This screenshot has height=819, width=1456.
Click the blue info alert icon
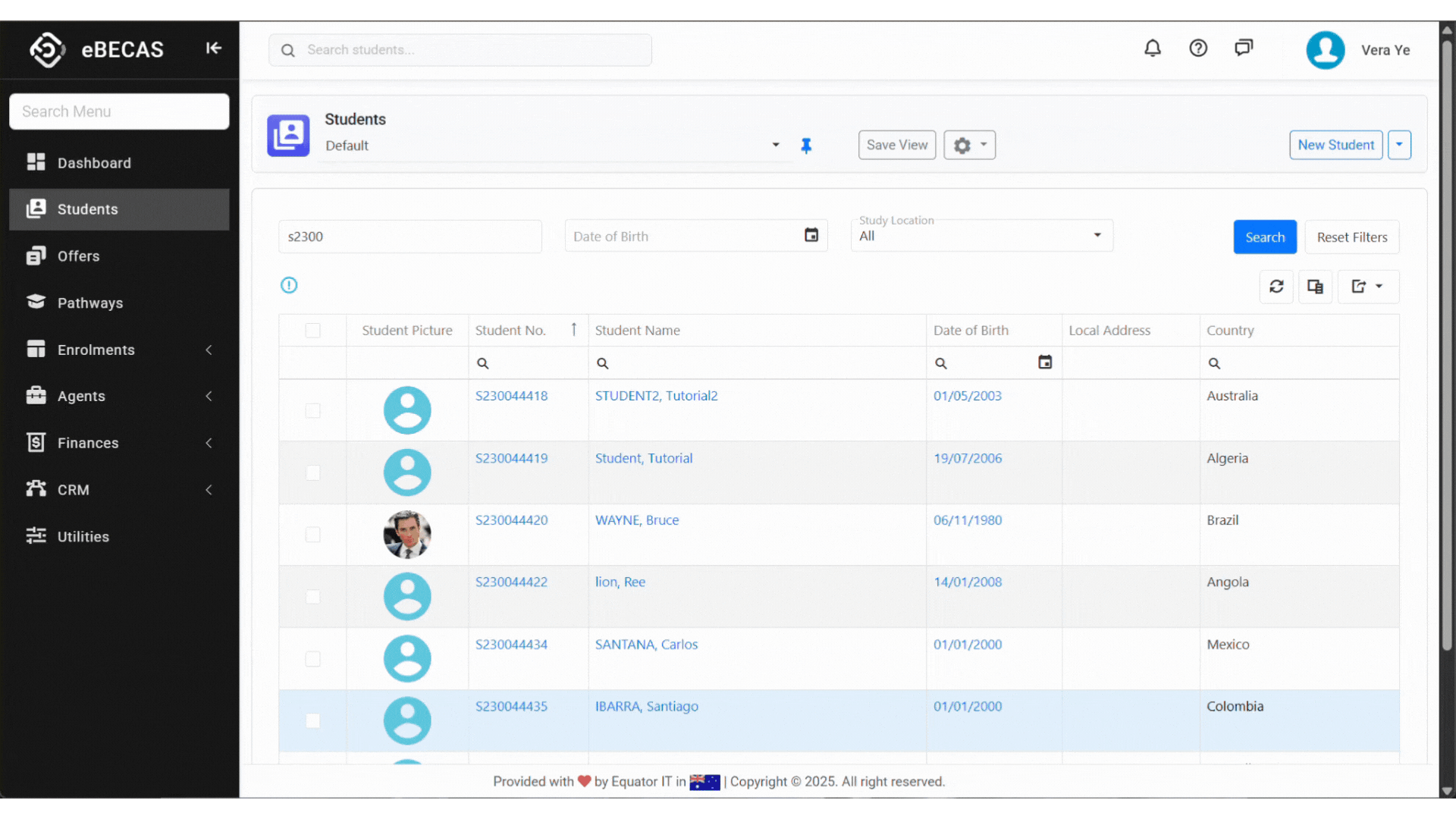pos(289,285)
